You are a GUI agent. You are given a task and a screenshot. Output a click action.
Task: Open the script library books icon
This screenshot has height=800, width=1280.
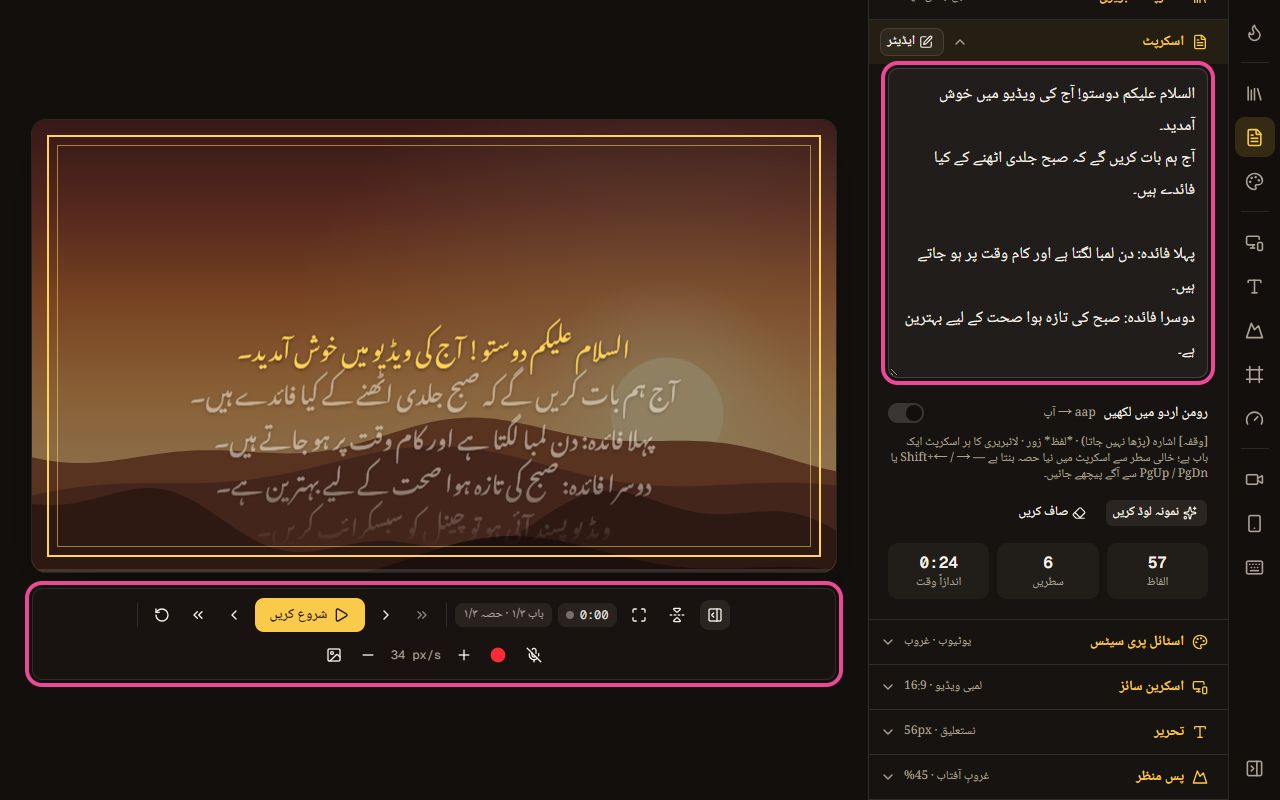1254,93
